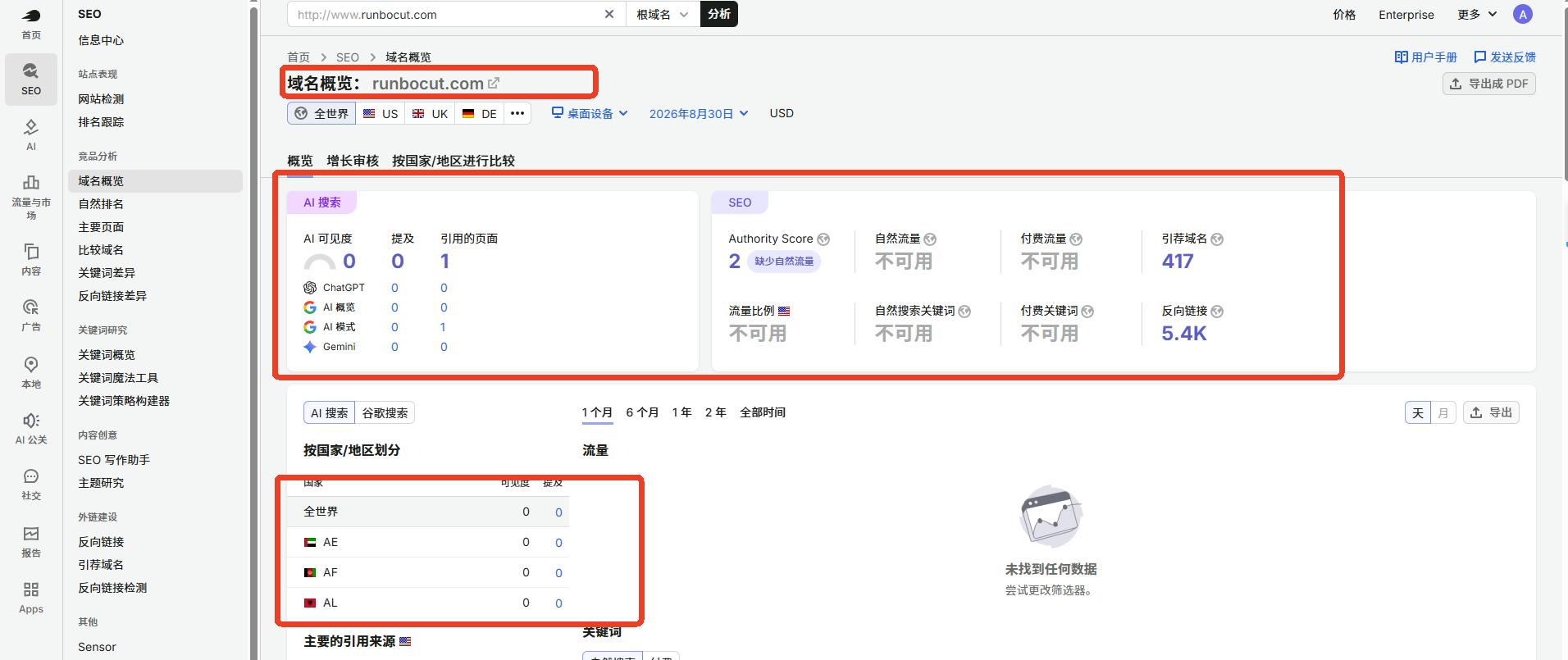Open SEO 写作助手 in sidebar

114,460
